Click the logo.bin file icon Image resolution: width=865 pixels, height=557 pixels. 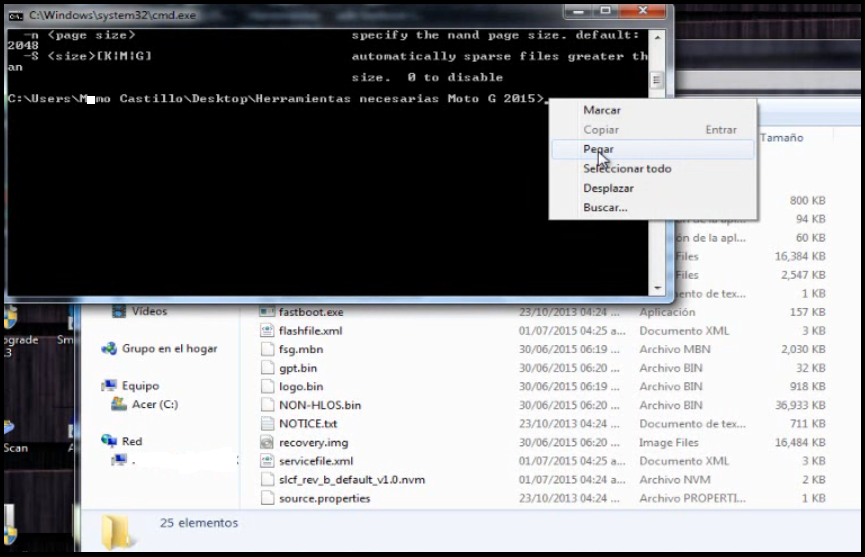(x=267, y=387)
